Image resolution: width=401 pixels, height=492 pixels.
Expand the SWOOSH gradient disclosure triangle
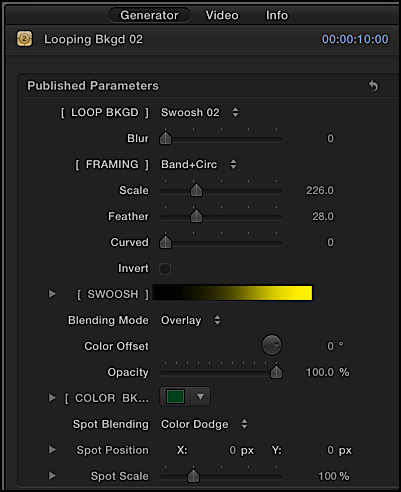tap(52, 294)
